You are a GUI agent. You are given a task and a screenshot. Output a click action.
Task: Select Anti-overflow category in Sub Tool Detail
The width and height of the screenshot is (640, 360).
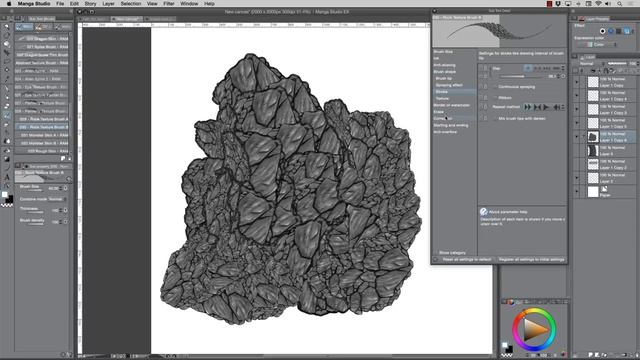tap(445, 132)
